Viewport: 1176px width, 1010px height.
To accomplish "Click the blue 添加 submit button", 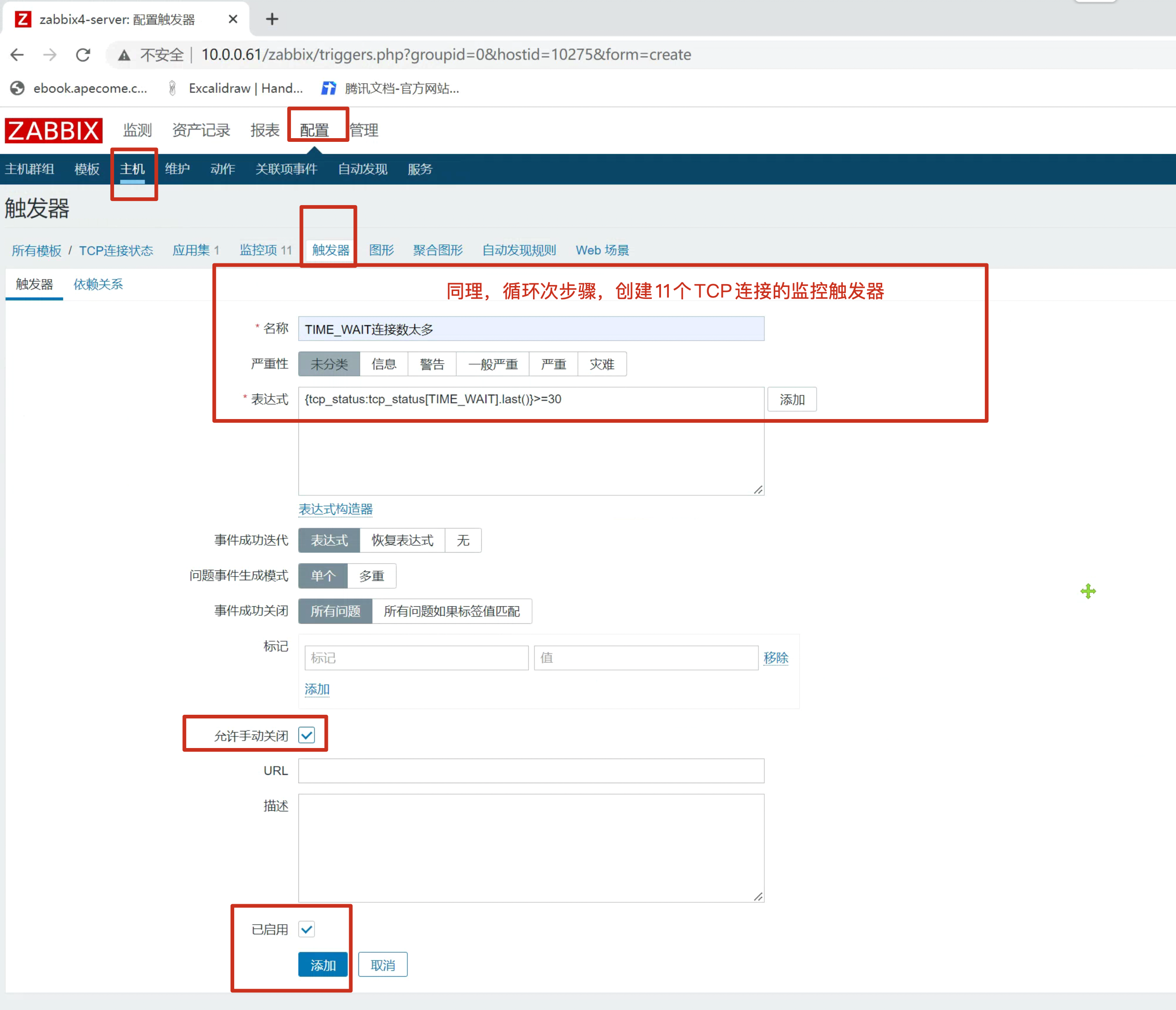I will pyautogui.click(x=322, y=965).
